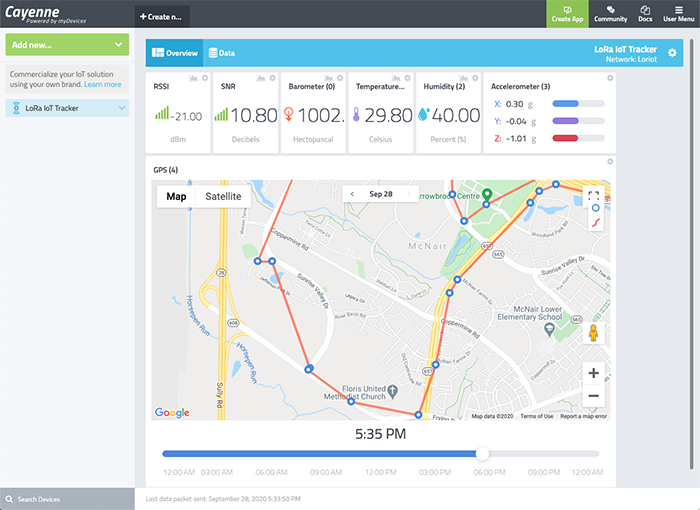Open RSSI widget settings gear
700x510 pixels.
click(x=205, y=78)
